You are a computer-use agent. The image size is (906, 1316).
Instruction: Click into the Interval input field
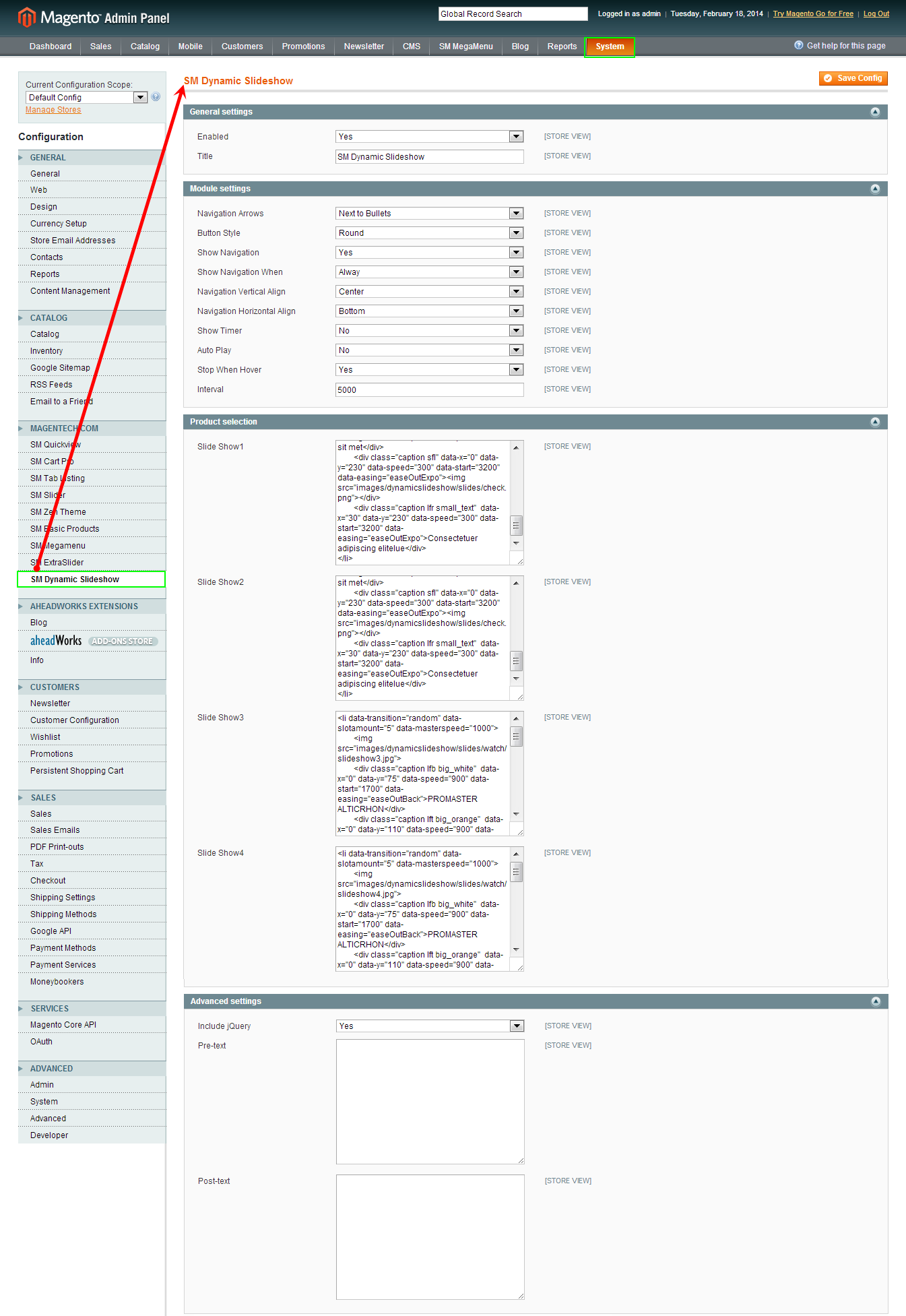[x=430, y=390]
